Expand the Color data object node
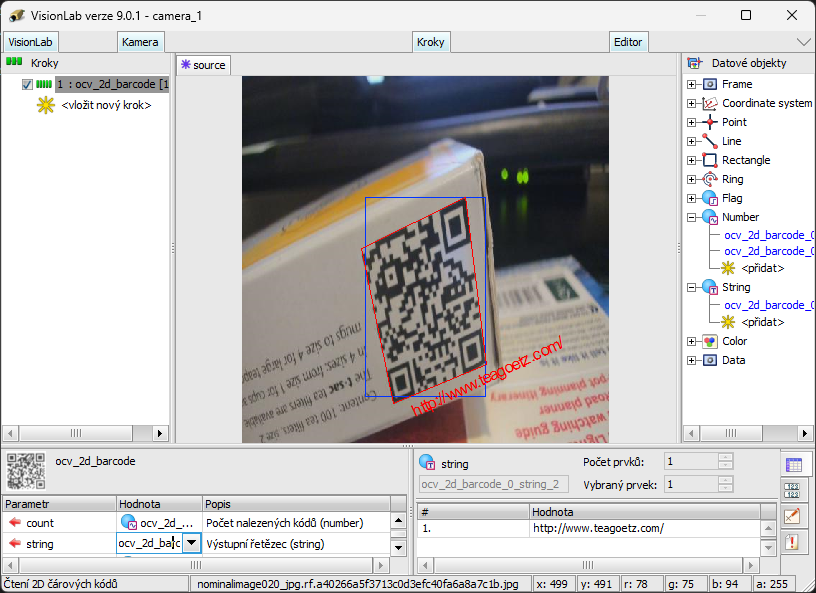The height and width of the screenshot is (593, 816). pos(691,342)
